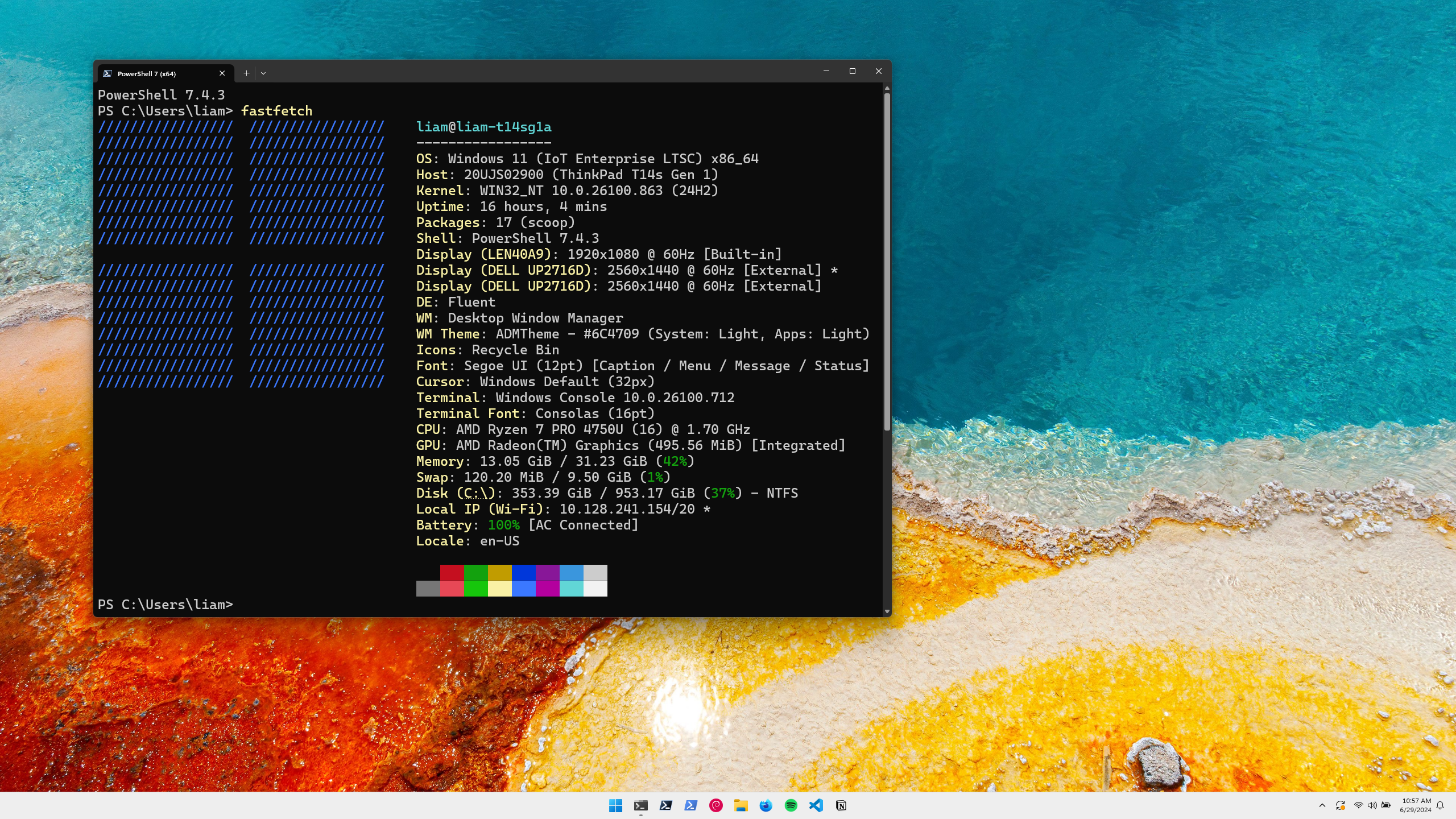The width and height of the screenshot is (1456, 819).
Task: Click the 'Icons: Recycle Bin' line
Action: point(488,350)
